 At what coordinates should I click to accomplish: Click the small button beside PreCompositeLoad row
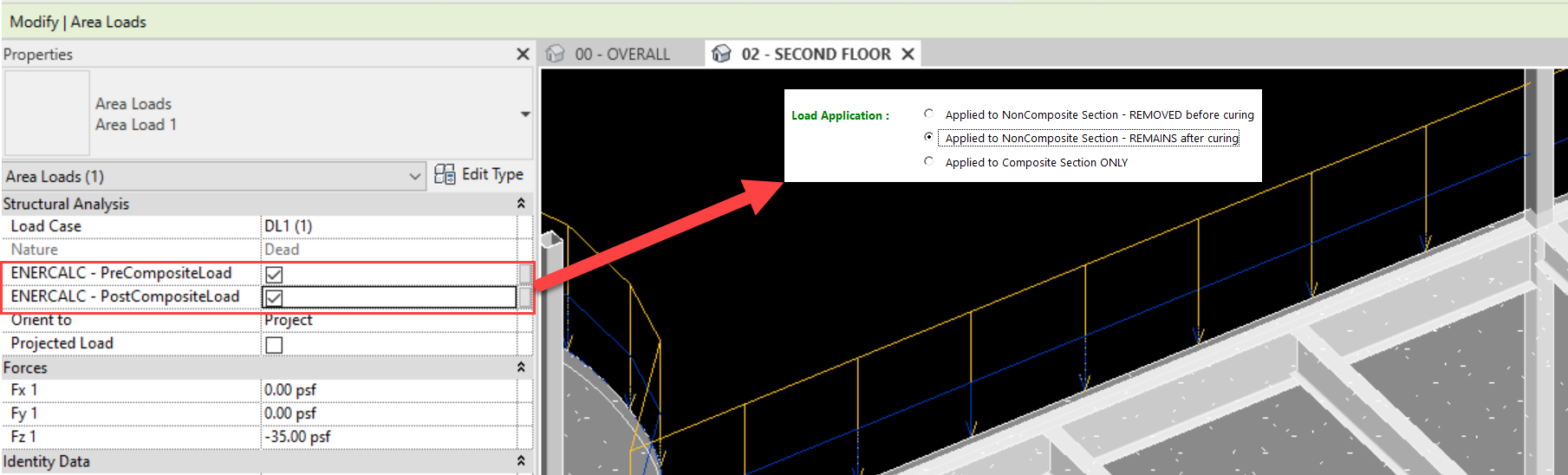coord(525,274)
